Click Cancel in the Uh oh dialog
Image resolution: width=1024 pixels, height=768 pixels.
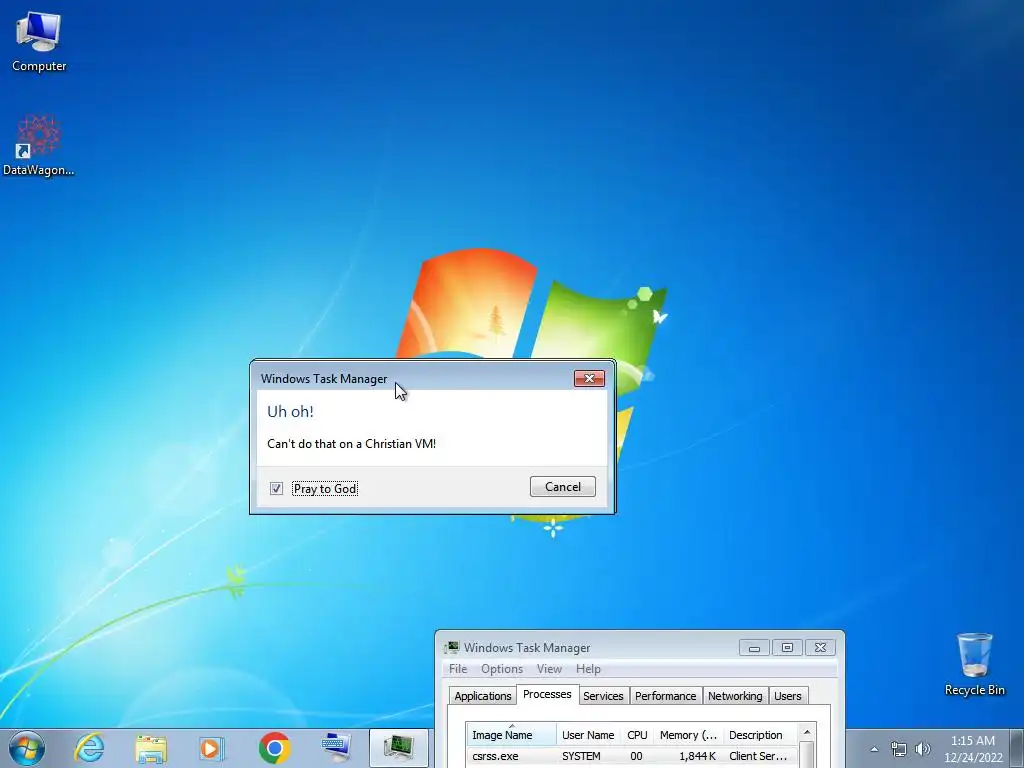tap(563, 487)
